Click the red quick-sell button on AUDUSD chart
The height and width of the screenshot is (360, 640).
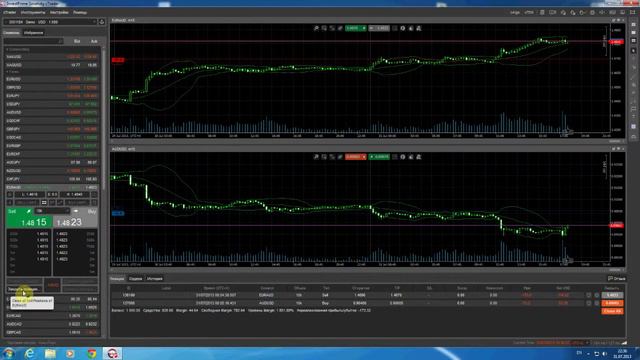tap(356, 157)
